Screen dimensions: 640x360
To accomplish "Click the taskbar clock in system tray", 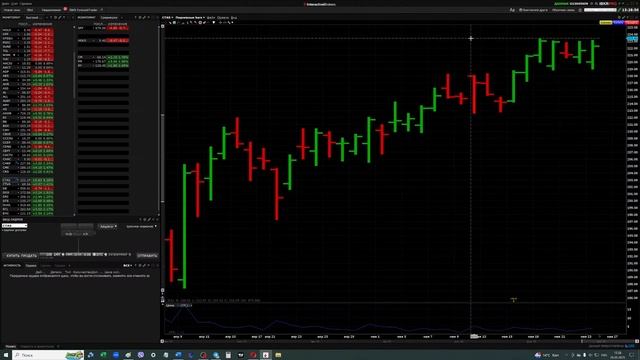I will tap(618, 355).
